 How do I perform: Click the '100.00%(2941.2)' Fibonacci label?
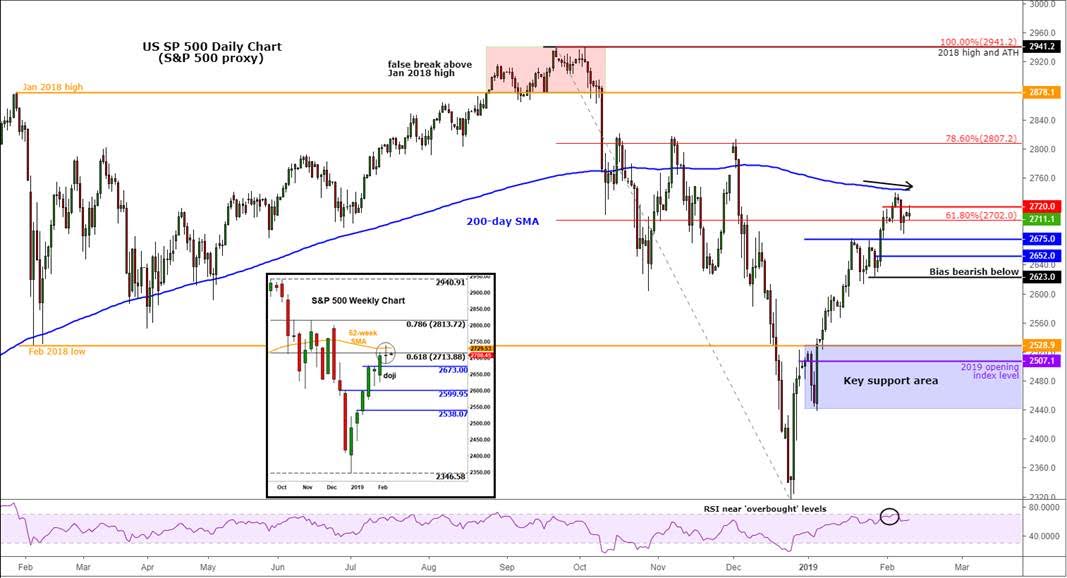click(979, 42)
